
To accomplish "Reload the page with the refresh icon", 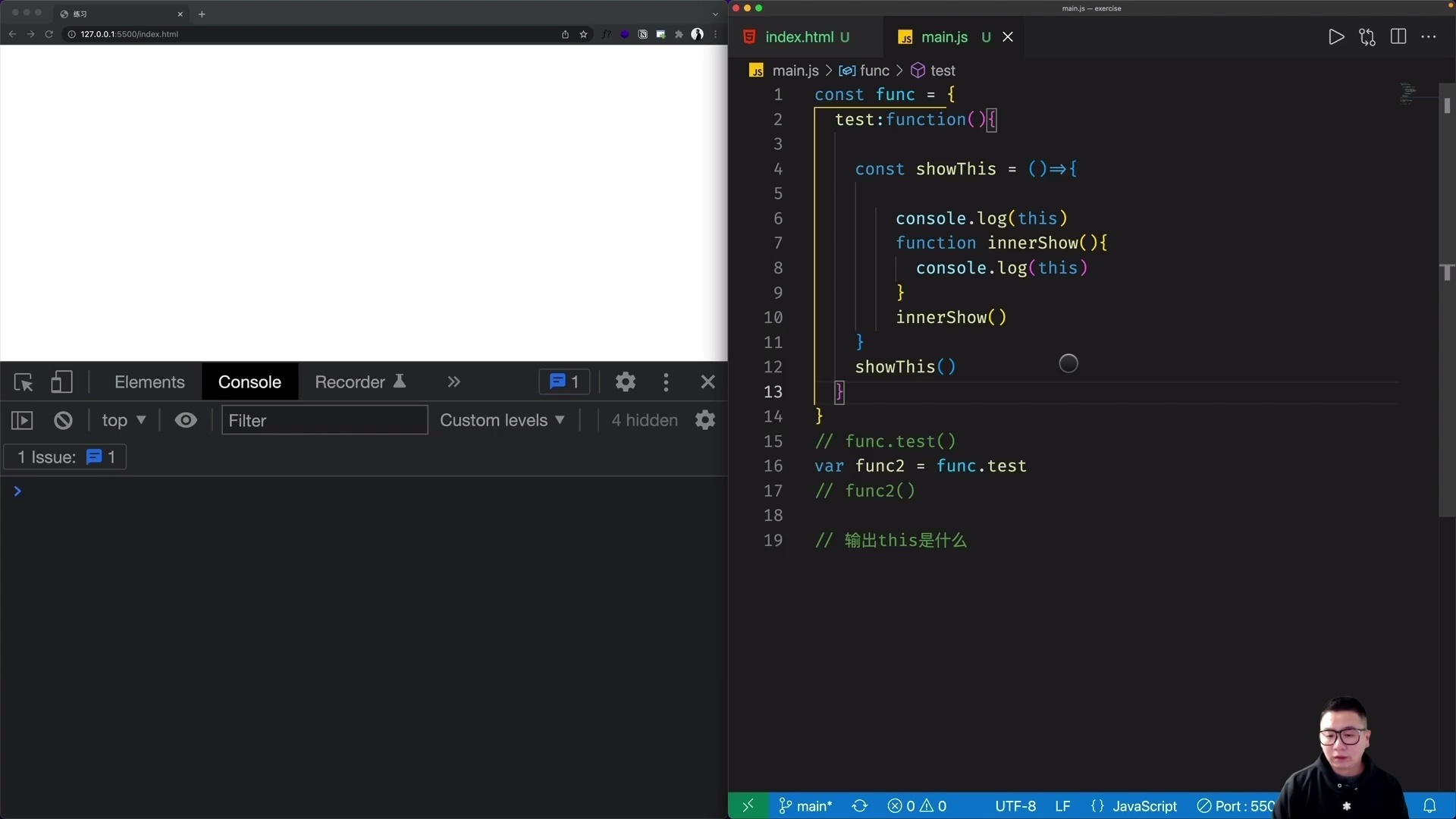I will coord(49,34).
